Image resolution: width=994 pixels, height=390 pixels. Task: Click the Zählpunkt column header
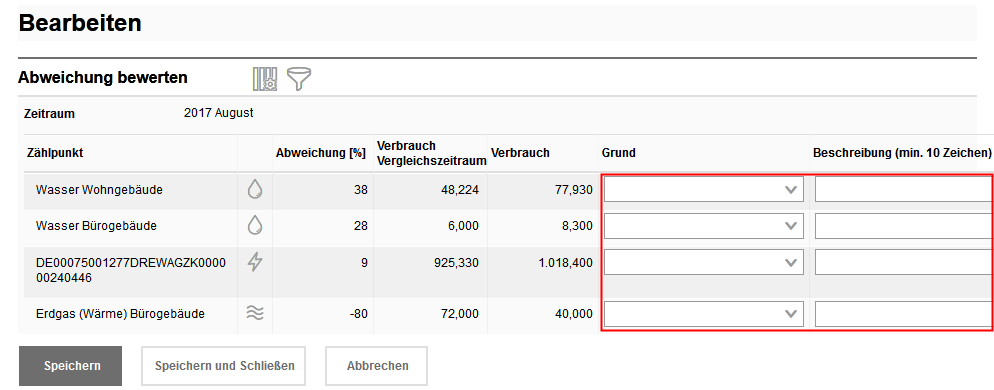coord(55,153)
